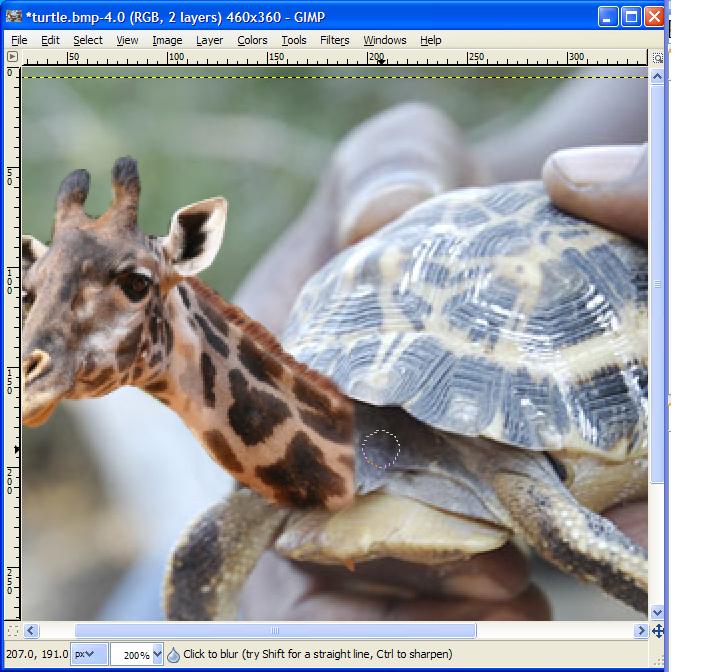The width and height of the screenshot is (710, 672).
Task: Click the vertical scrollbar down arrow
Action: tap(657, 612)
